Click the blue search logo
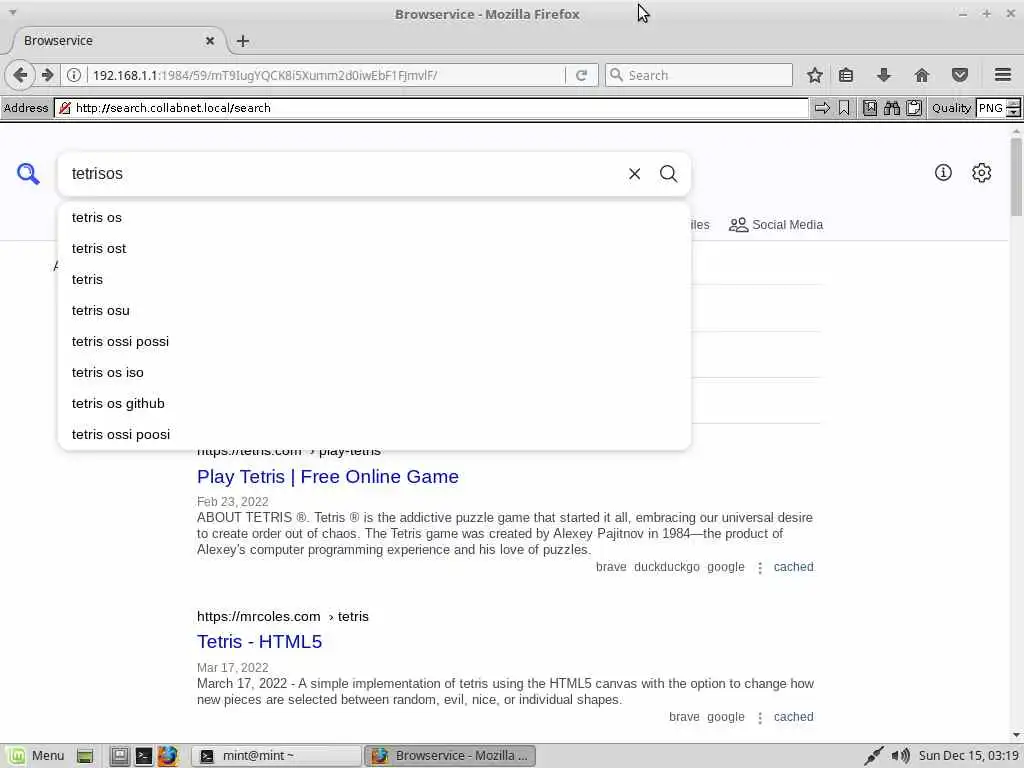 tap(28, 174)
